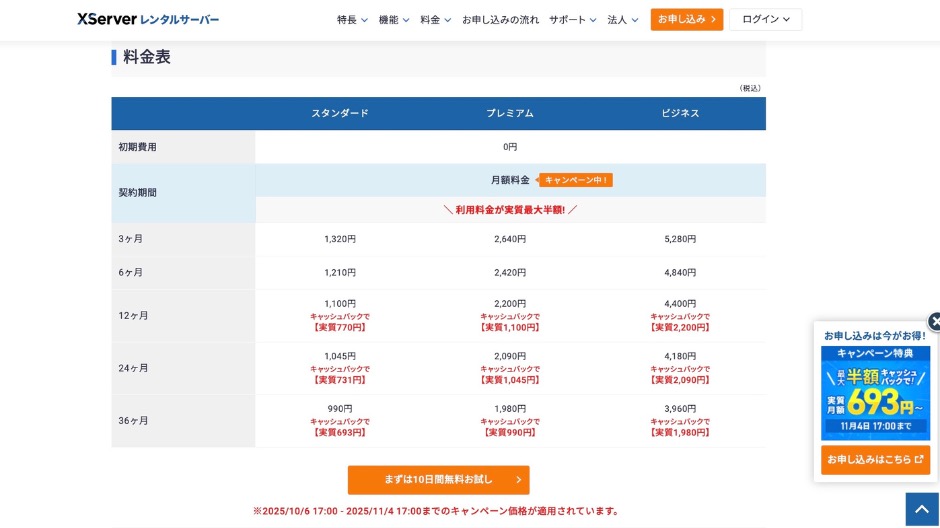
Task: Click まずは10日間無料お試し button
Action: tap(438, 479)
